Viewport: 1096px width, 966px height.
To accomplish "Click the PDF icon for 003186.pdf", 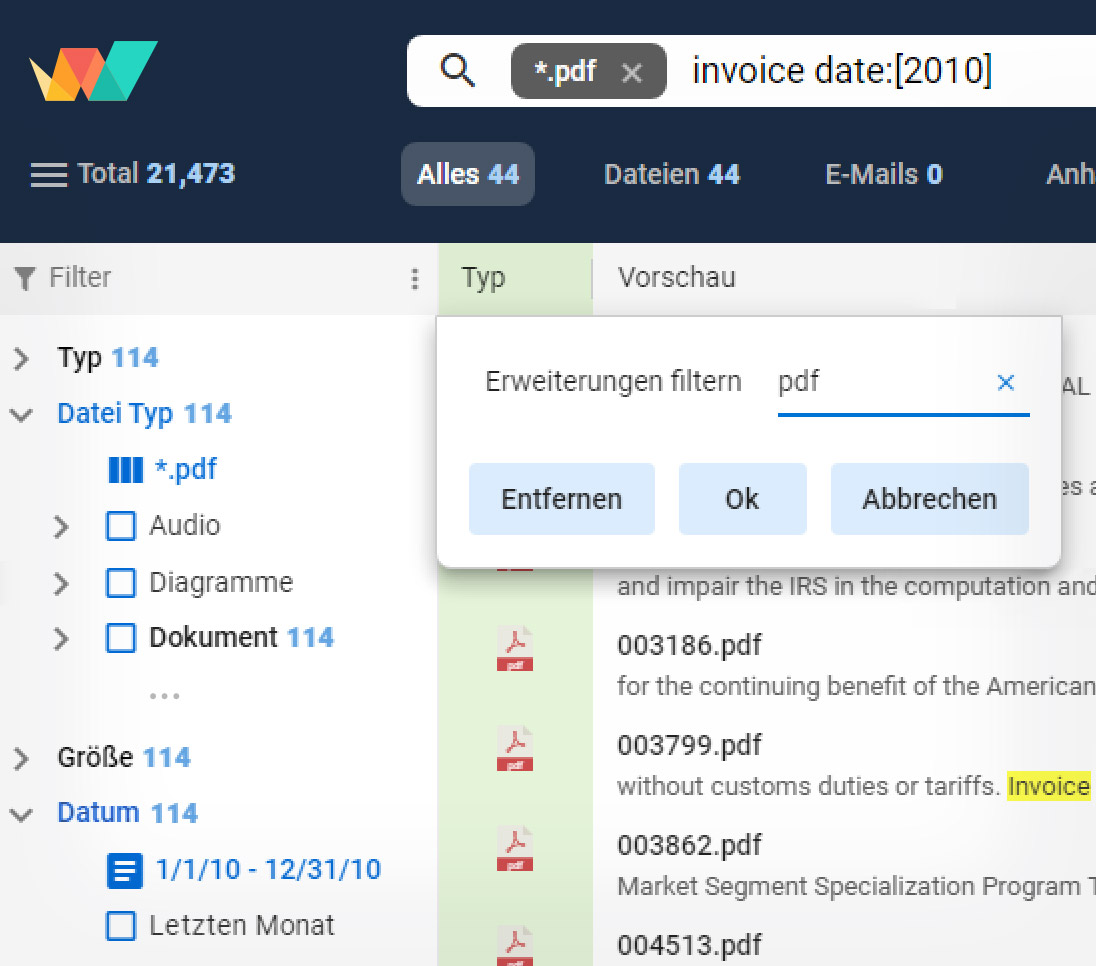I will pyautogui.click(x=515, y=649).
